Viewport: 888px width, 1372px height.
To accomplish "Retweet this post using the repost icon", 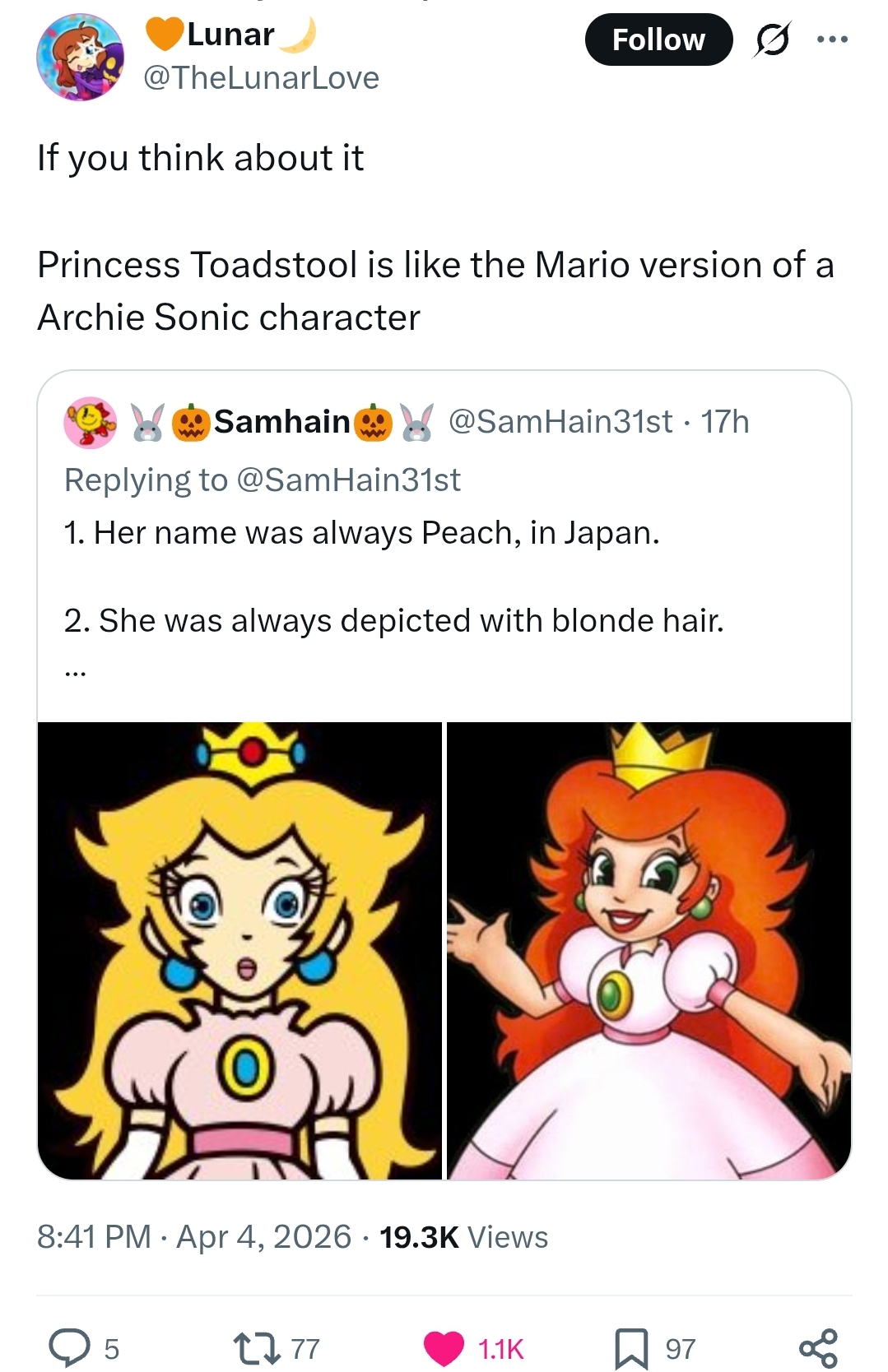I will coord(257,1348).
